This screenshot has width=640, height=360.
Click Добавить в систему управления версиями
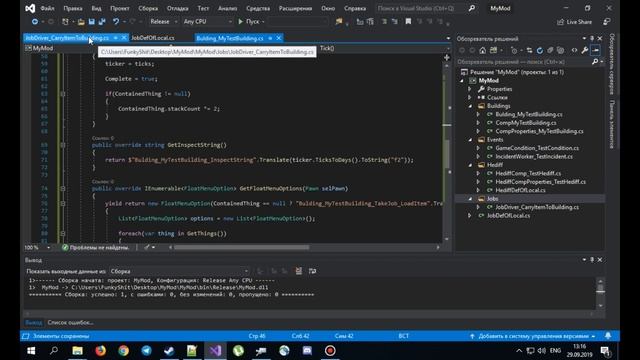tap(533, 336)
